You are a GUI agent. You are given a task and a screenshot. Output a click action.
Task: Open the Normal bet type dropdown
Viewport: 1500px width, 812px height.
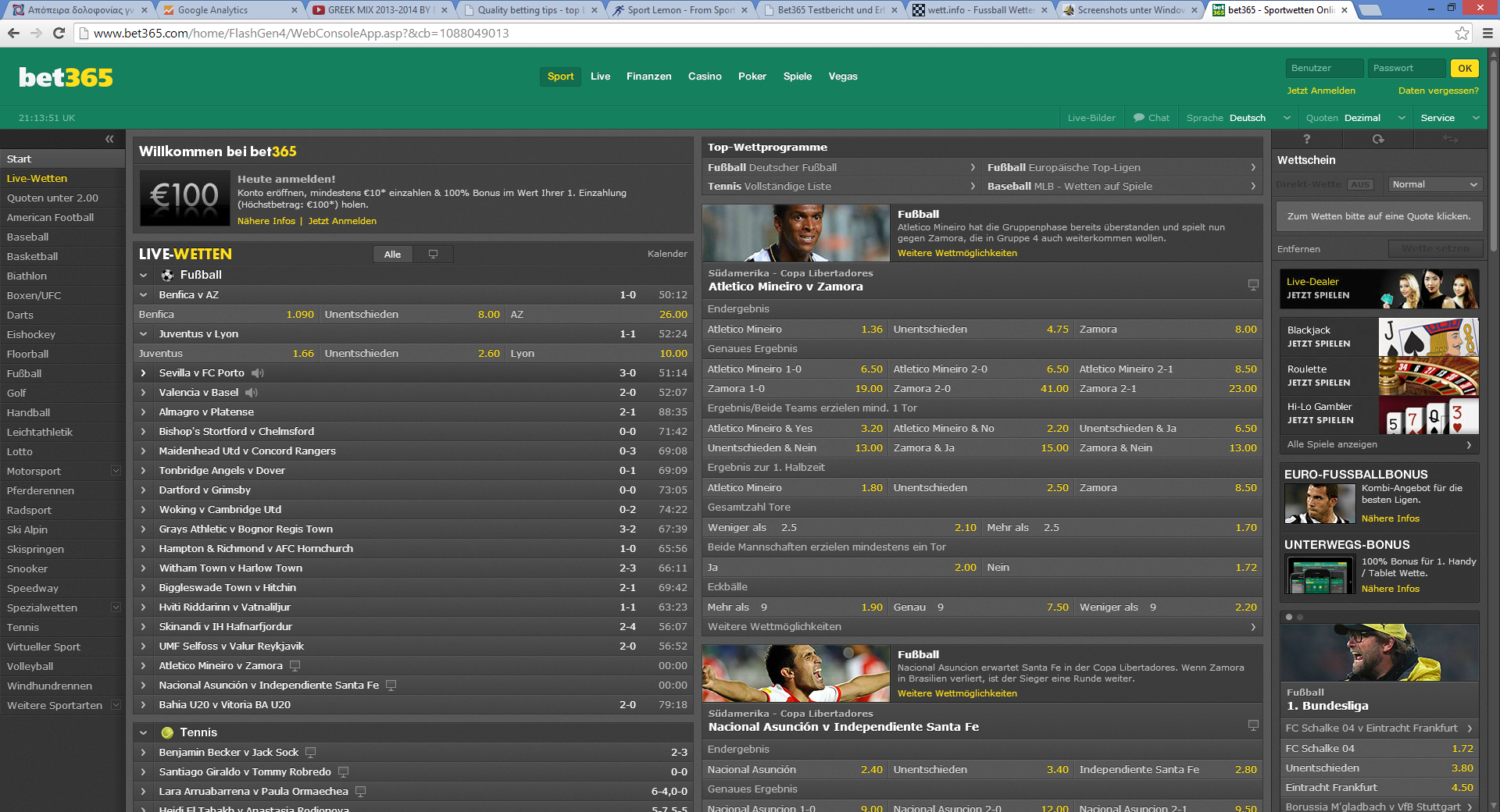pyautogui.click(x=1435, y=185)
